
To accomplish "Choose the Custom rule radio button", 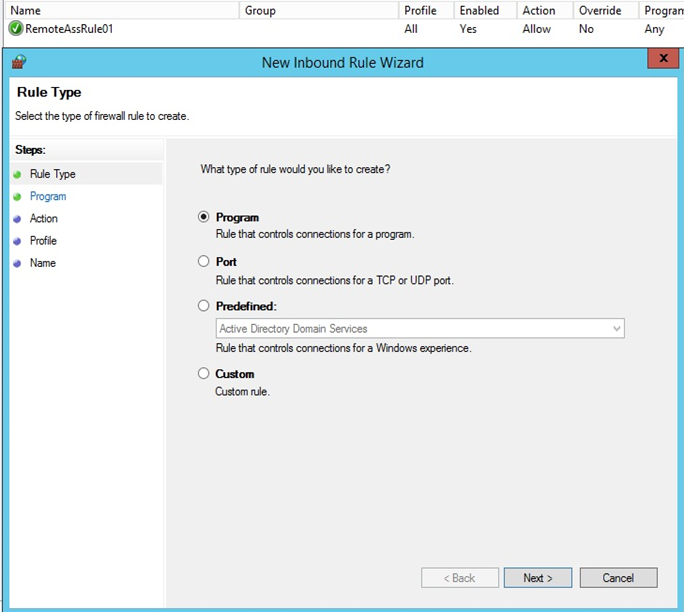I will 204,374.
